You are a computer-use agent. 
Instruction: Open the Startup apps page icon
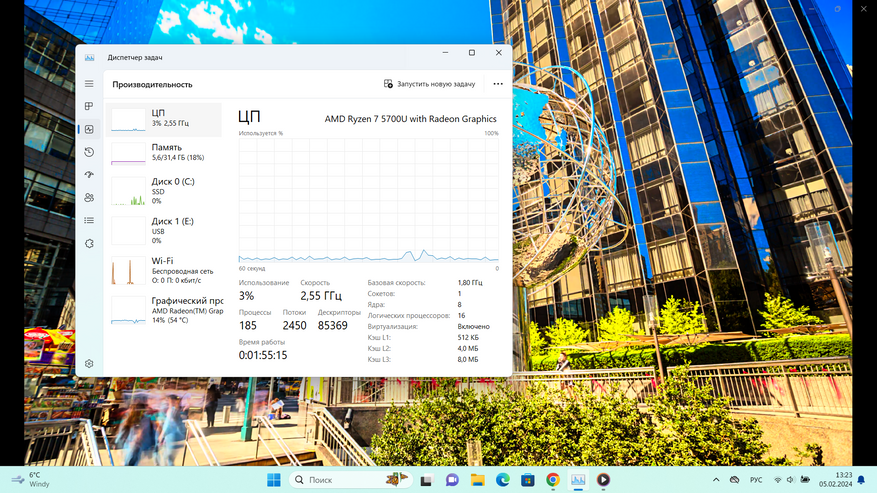click(x=89, y=175)
